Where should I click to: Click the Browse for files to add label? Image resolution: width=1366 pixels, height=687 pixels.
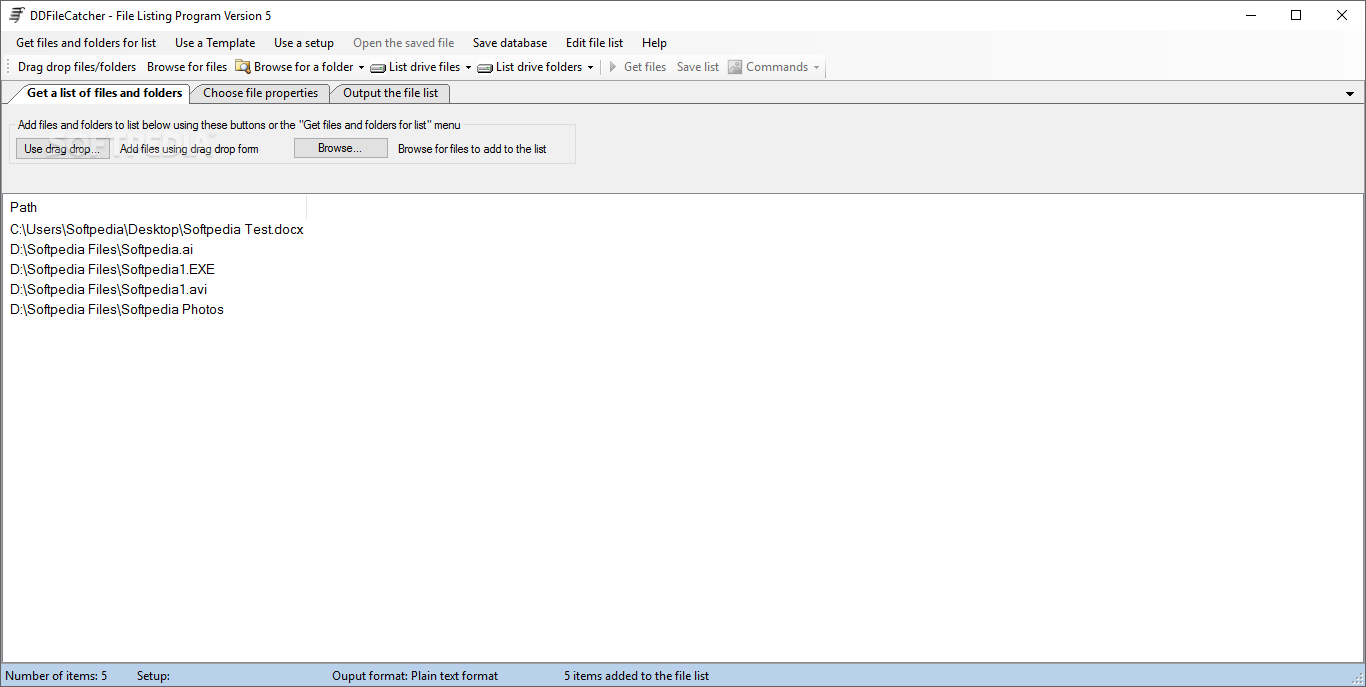pos(472,149)
